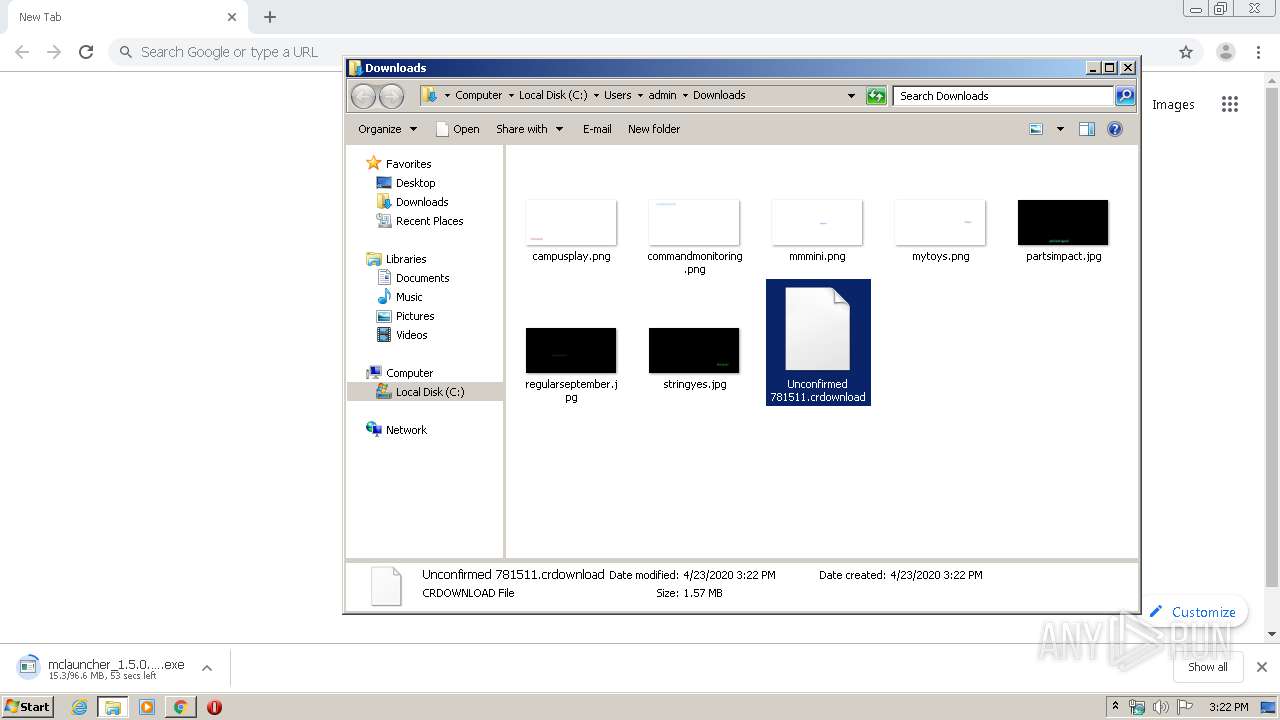
Task: Click admin in the address breadcrumb
Action: coord(662,96)
